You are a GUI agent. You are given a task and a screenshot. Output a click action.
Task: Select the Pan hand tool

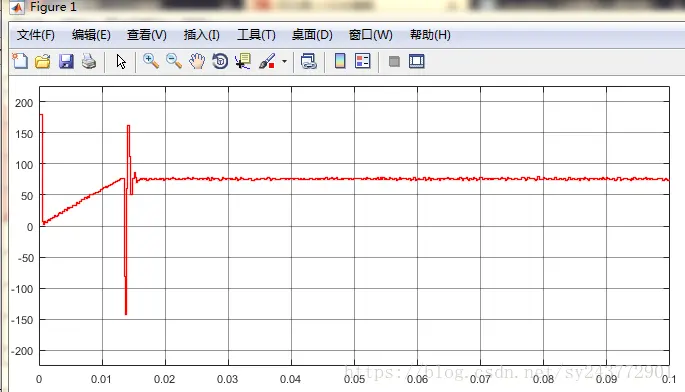pos(197,61)
